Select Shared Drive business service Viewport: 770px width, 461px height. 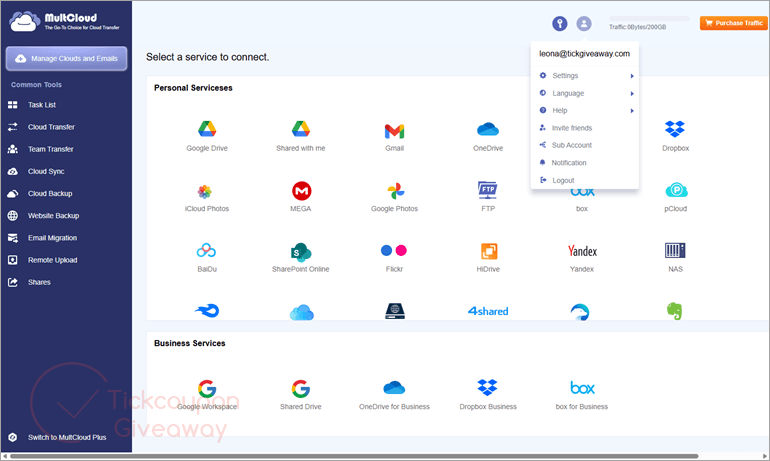(301, 395)
